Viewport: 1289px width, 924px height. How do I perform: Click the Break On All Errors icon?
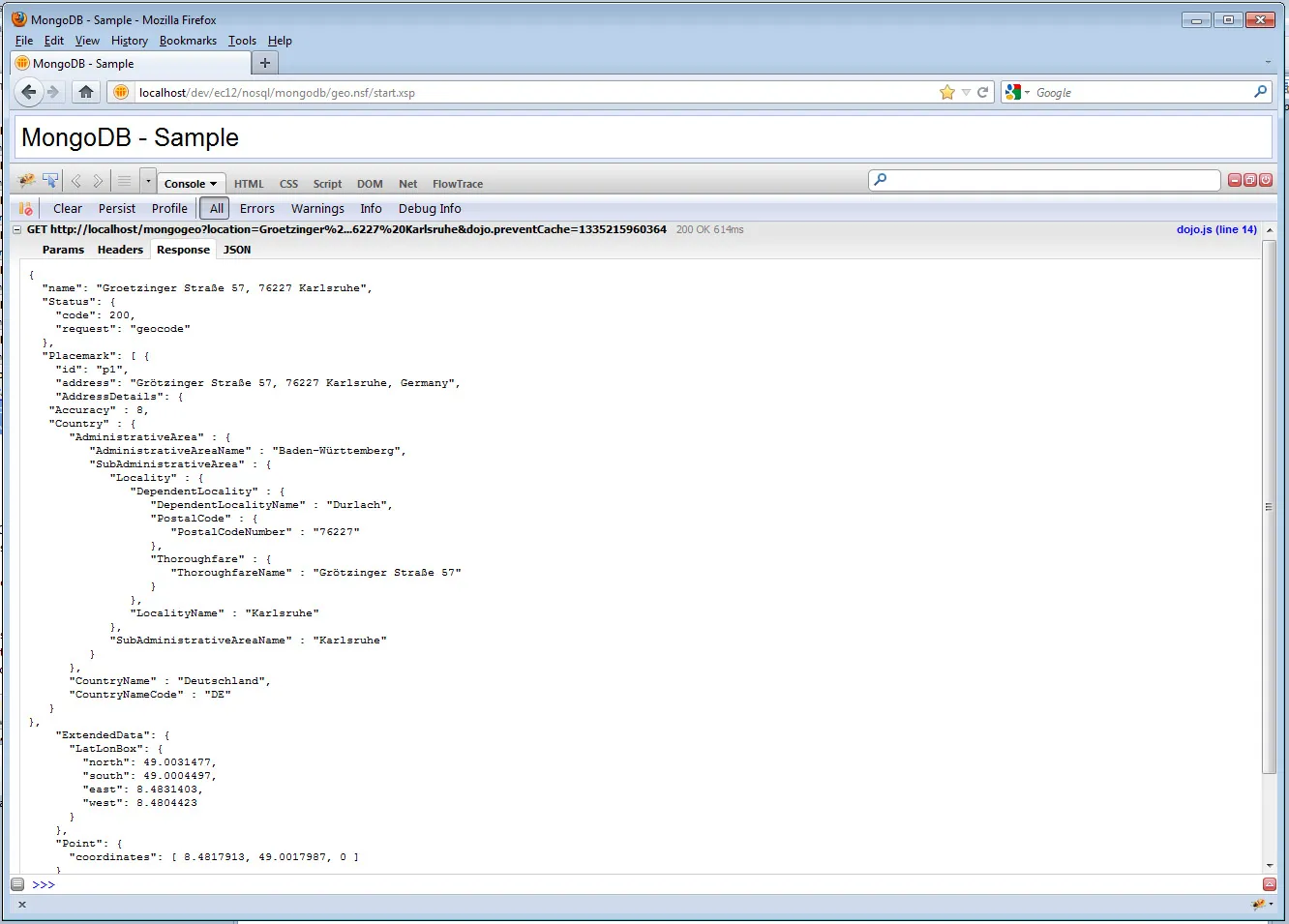click(26, 209)
